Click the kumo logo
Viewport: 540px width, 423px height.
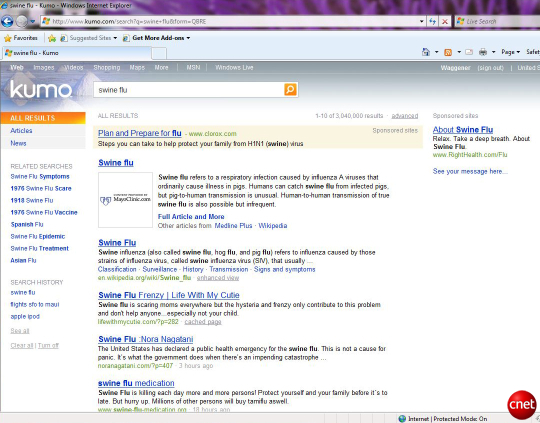(41, 90)
